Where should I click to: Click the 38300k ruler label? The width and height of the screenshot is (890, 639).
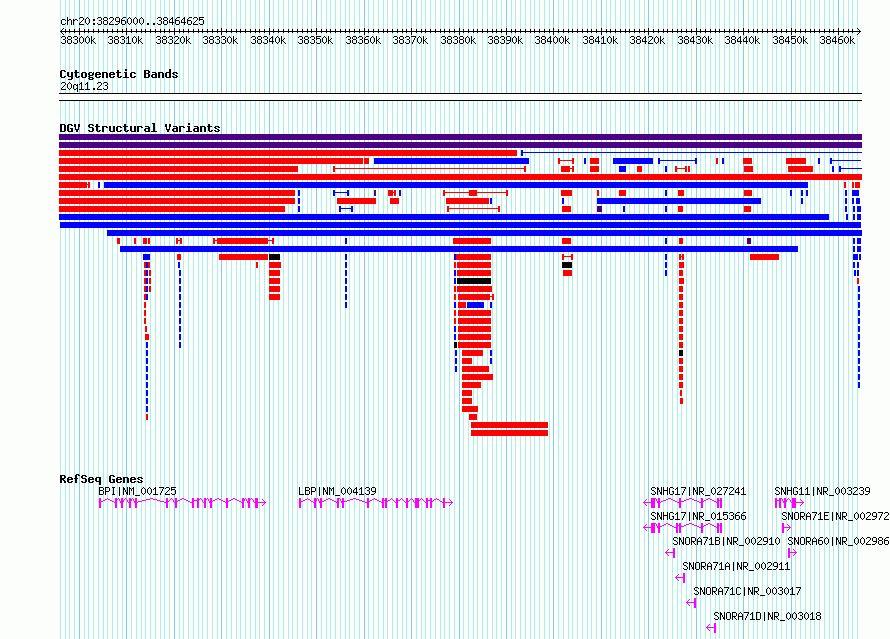(78, 40)
